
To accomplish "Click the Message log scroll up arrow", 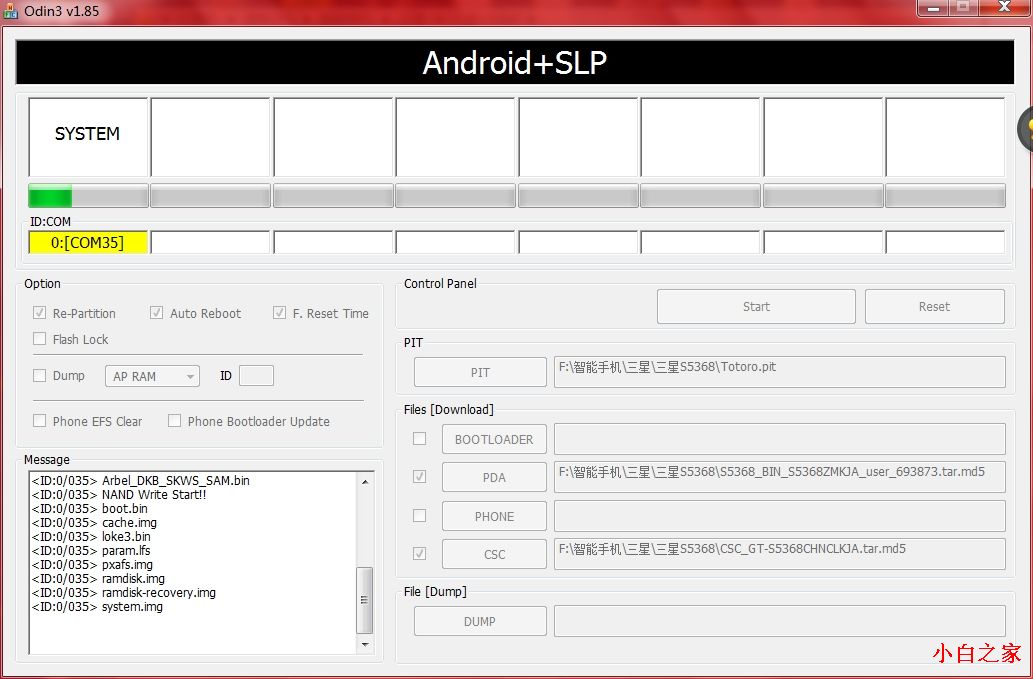I will click(x=365, y=481).
